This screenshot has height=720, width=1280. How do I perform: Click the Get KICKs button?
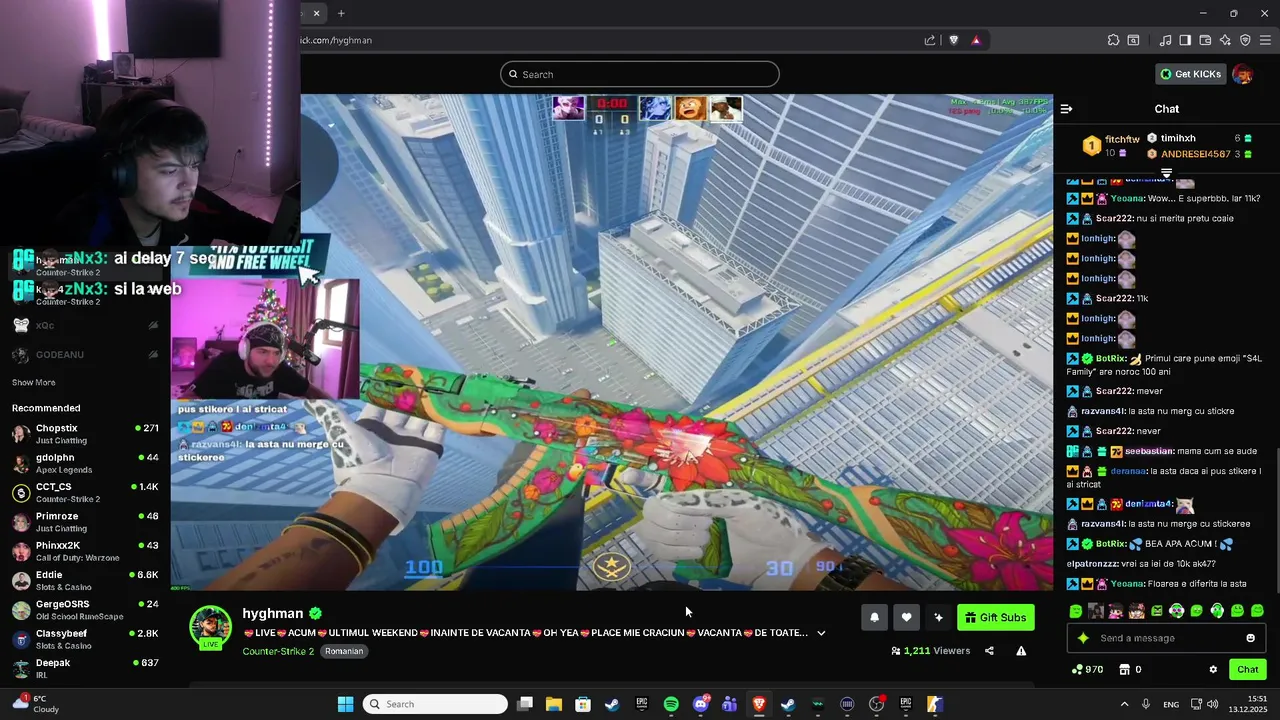point(1190,74)
